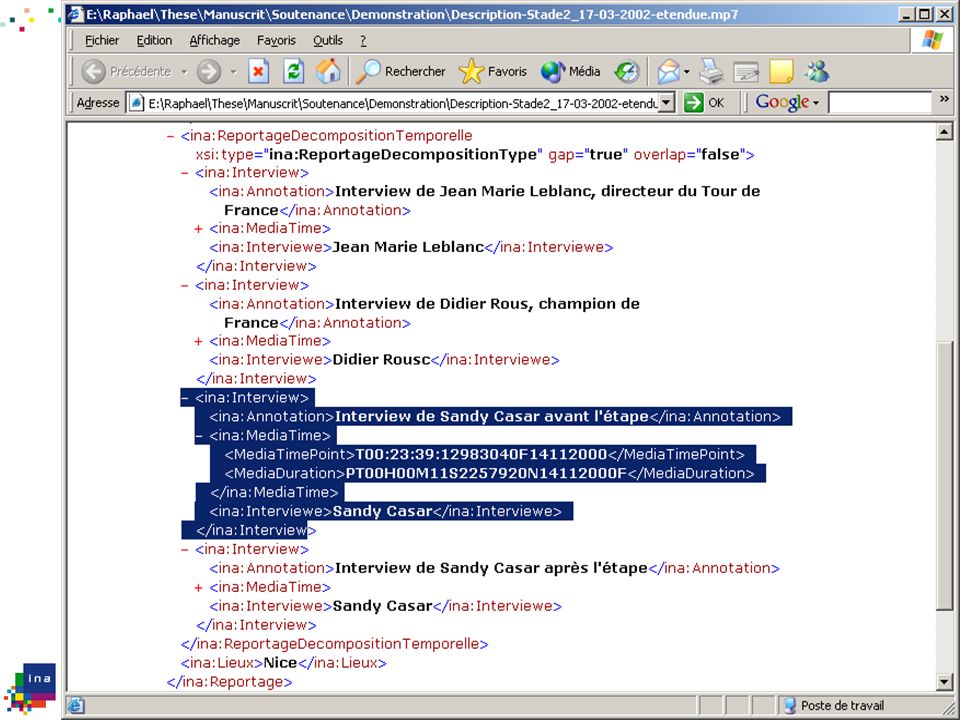
Task: Click the ina logo at bottom left
Action: click(31, 688)
